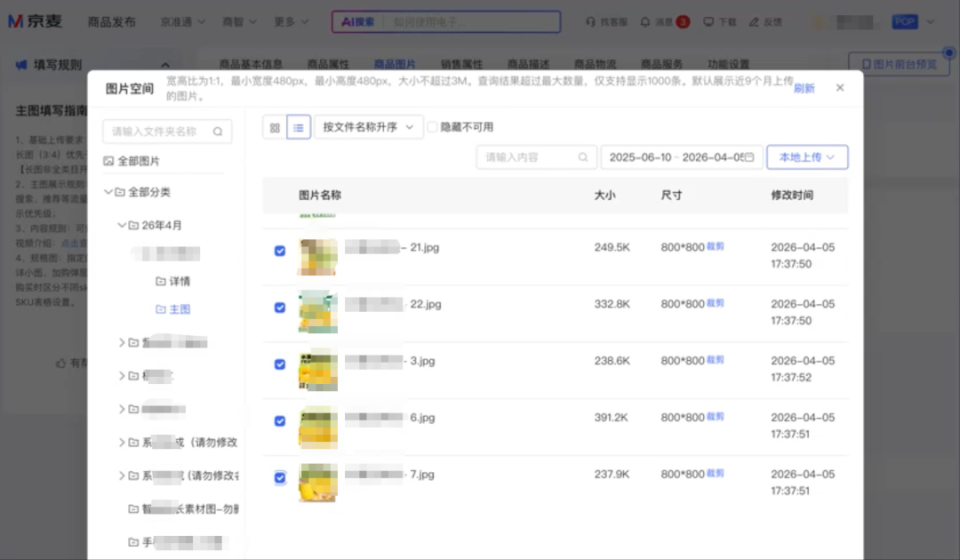The width and height of the screenshot is (960, 560).
Task: Click 裁剪 link for 3.jpg
Action: point(715,359)
